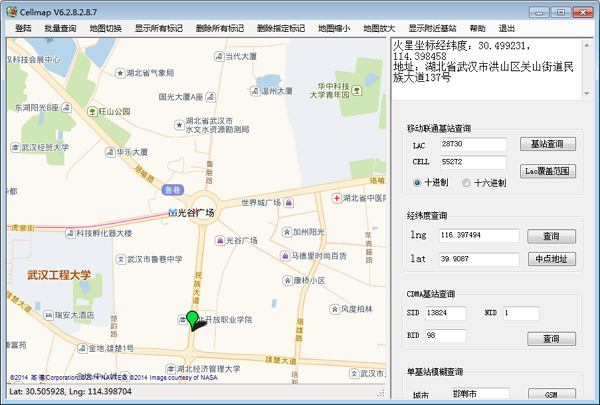600x405 pixels.
Task: Click the LAC input field
Action: 473,144
